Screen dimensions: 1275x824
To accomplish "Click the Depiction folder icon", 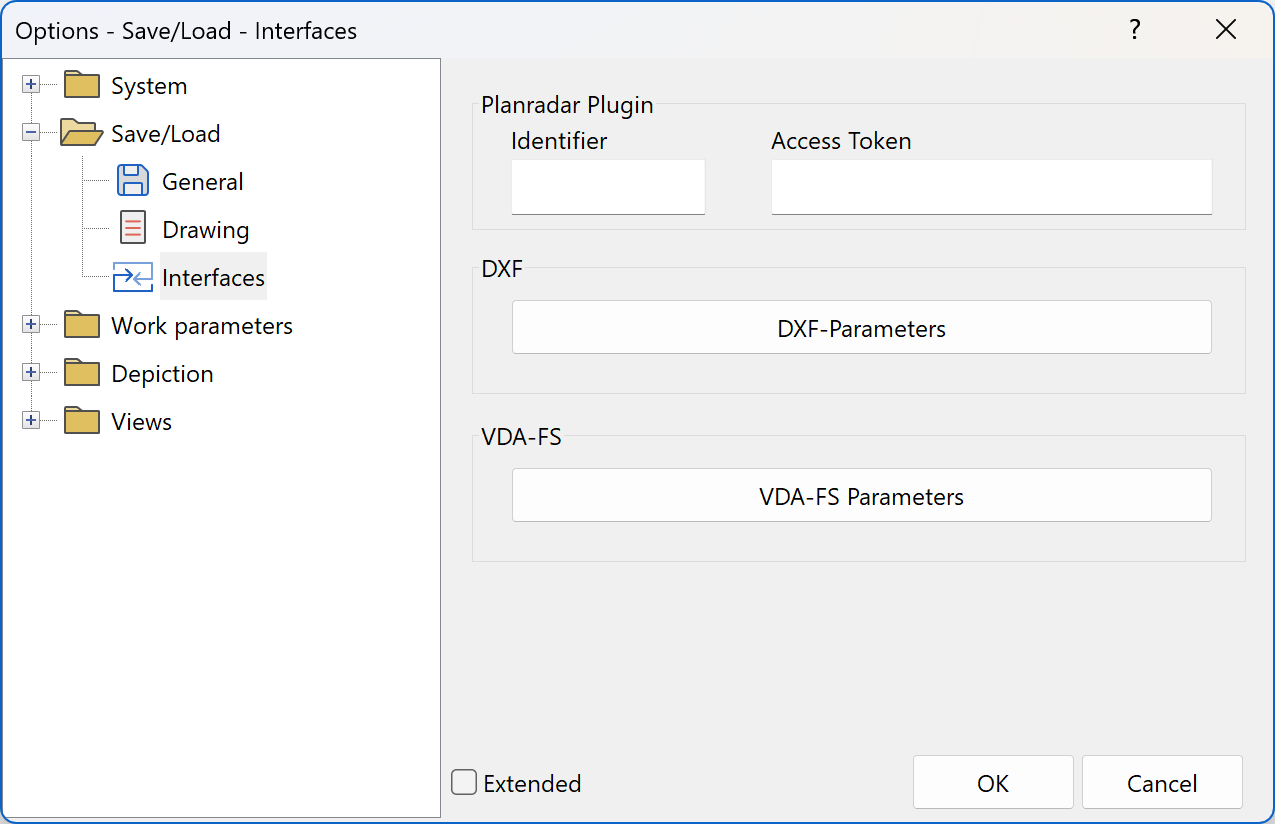I will click(80, 372).
